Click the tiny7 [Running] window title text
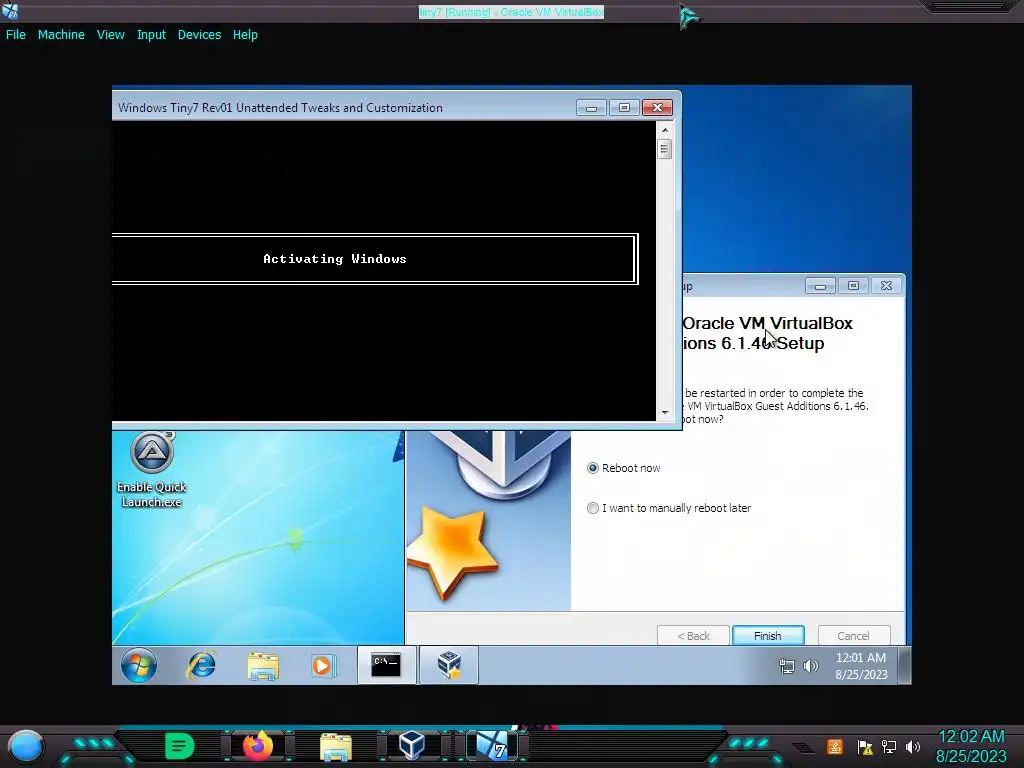The height and width of the screenshot is (768, 1024). [511, 12]
